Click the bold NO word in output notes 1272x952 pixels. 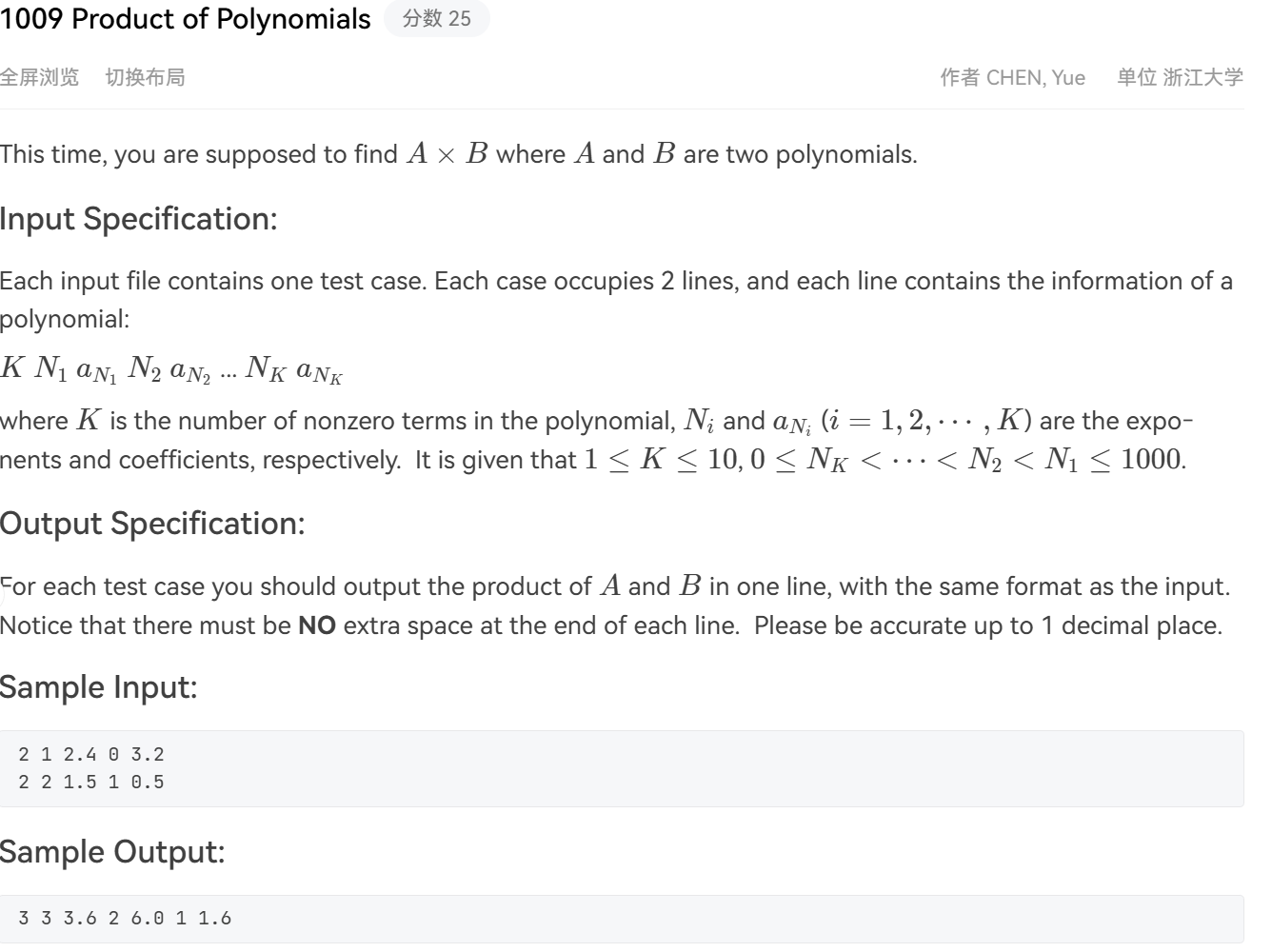coord(317,626)
